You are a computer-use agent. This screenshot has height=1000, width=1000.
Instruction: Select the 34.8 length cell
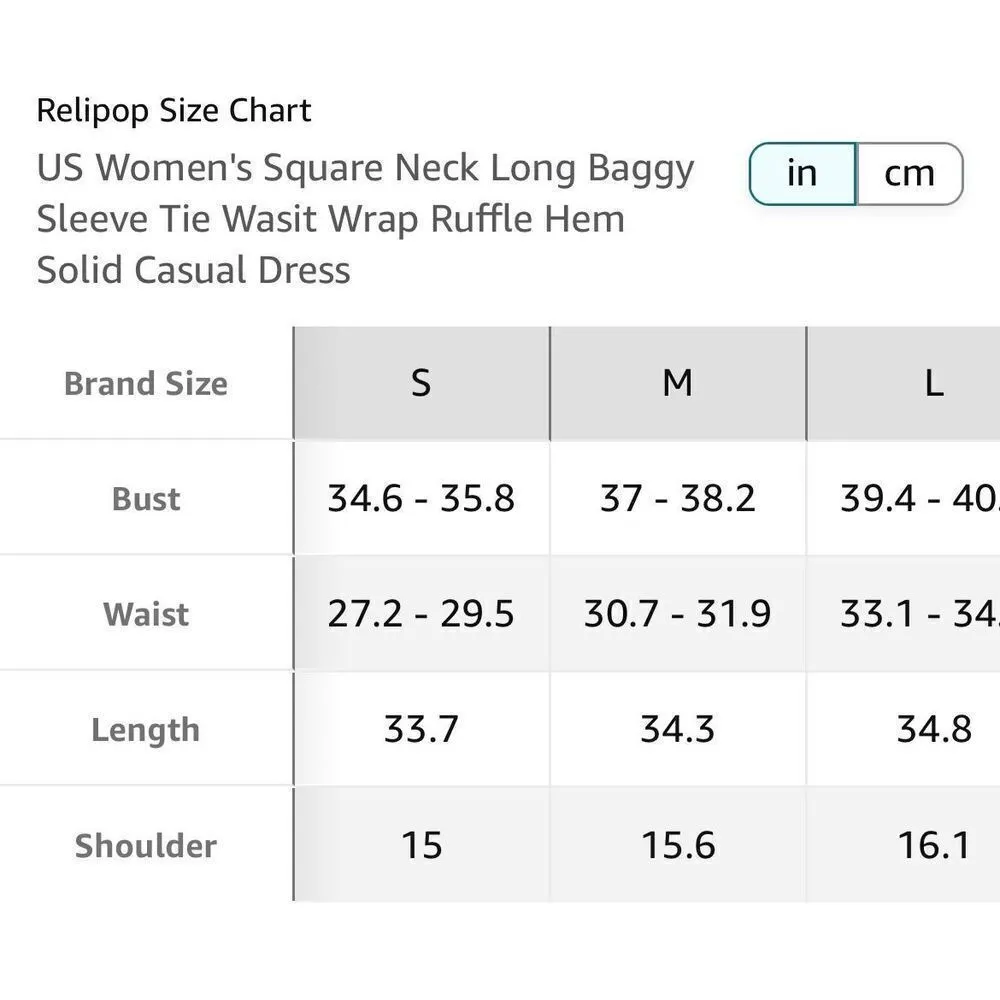(933, 729)
